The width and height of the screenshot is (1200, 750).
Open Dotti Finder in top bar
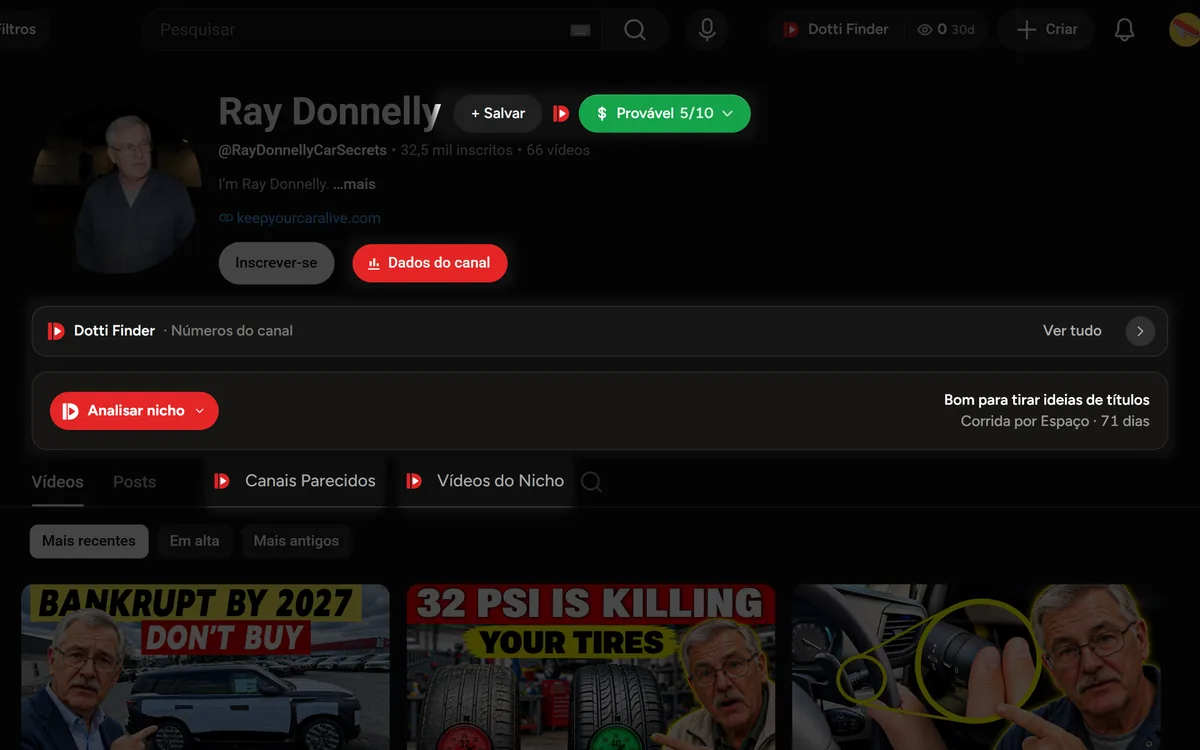836,30
